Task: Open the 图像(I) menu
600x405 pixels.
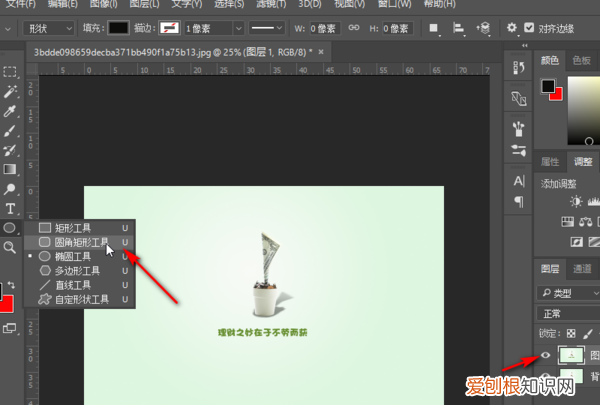Action: [103, 4]
